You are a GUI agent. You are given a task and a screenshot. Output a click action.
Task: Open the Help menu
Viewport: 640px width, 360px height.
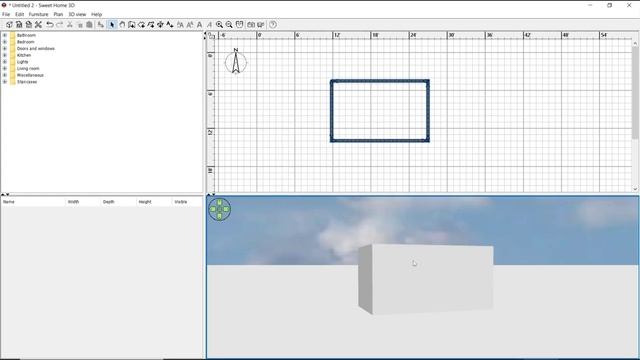click(97, 14)
